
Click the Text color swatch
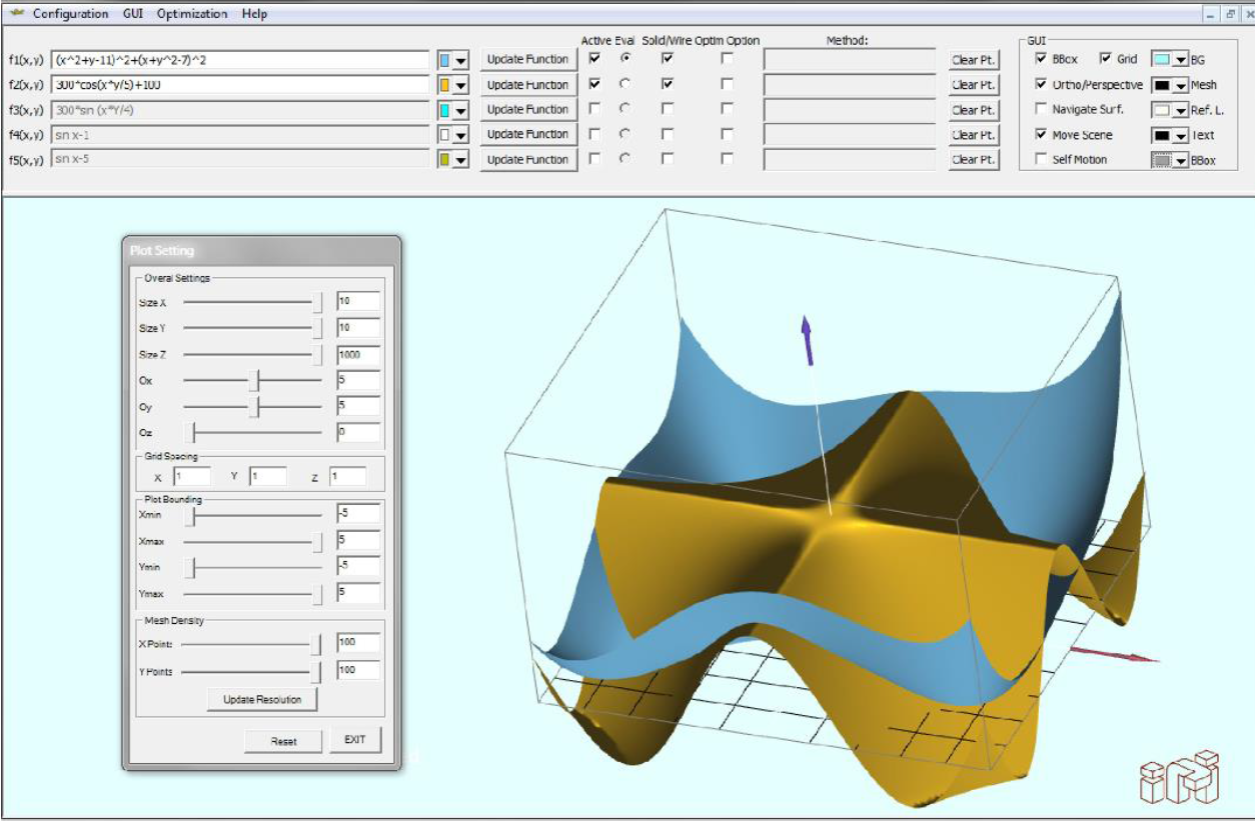pyautogui.click(x=1162, y=135)
